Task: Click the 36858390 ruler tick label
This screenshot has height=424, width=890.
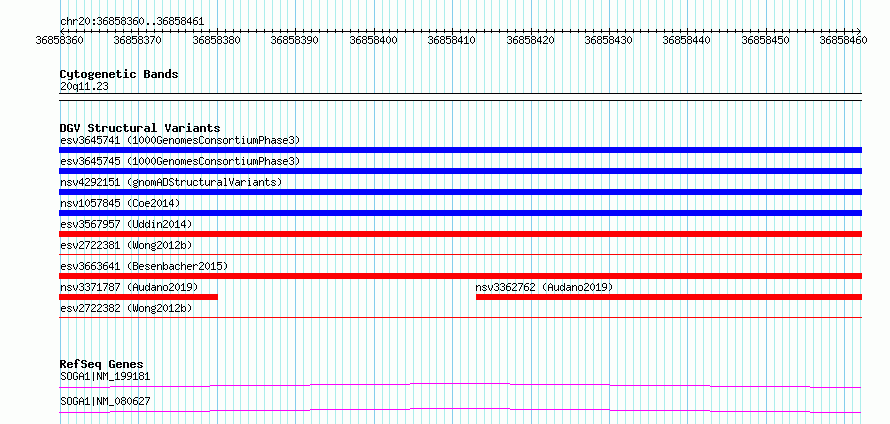Action: click(x=295, y=40)
